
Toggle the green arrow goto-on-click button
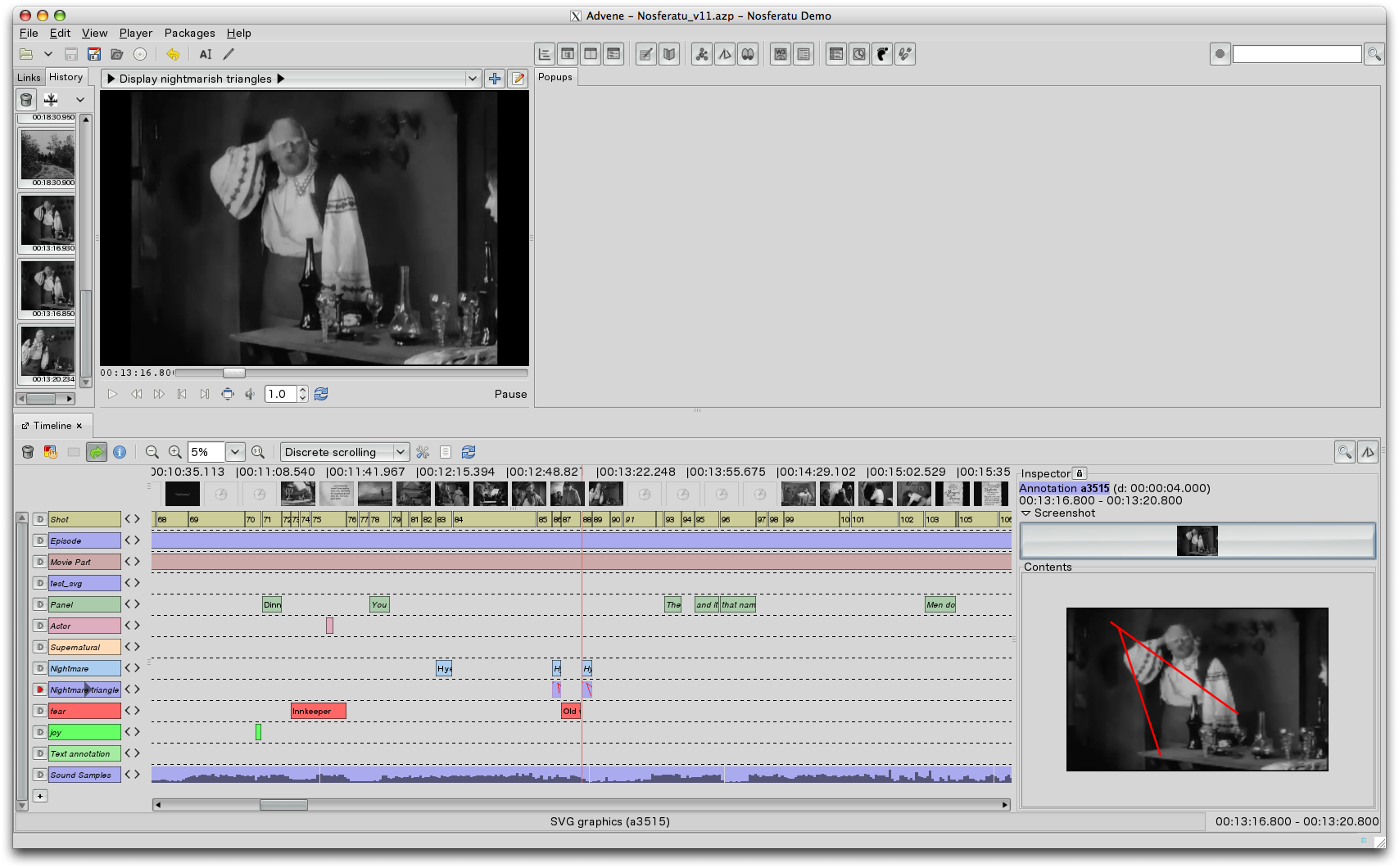(97, 452)
